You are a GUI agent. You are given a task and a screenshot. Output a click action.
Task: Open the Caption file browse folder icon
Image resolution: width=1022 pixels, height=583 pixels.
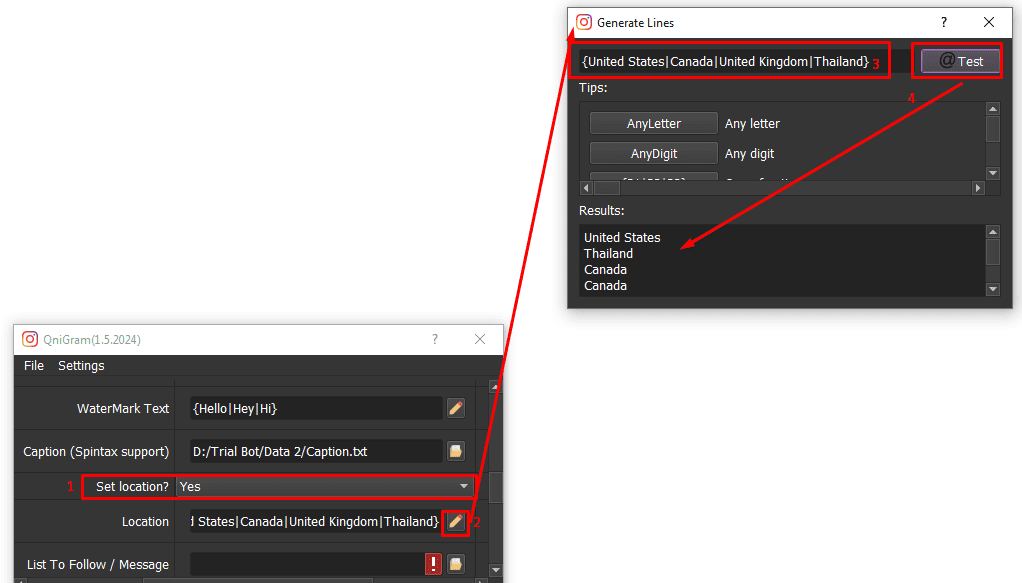(456, 451)
